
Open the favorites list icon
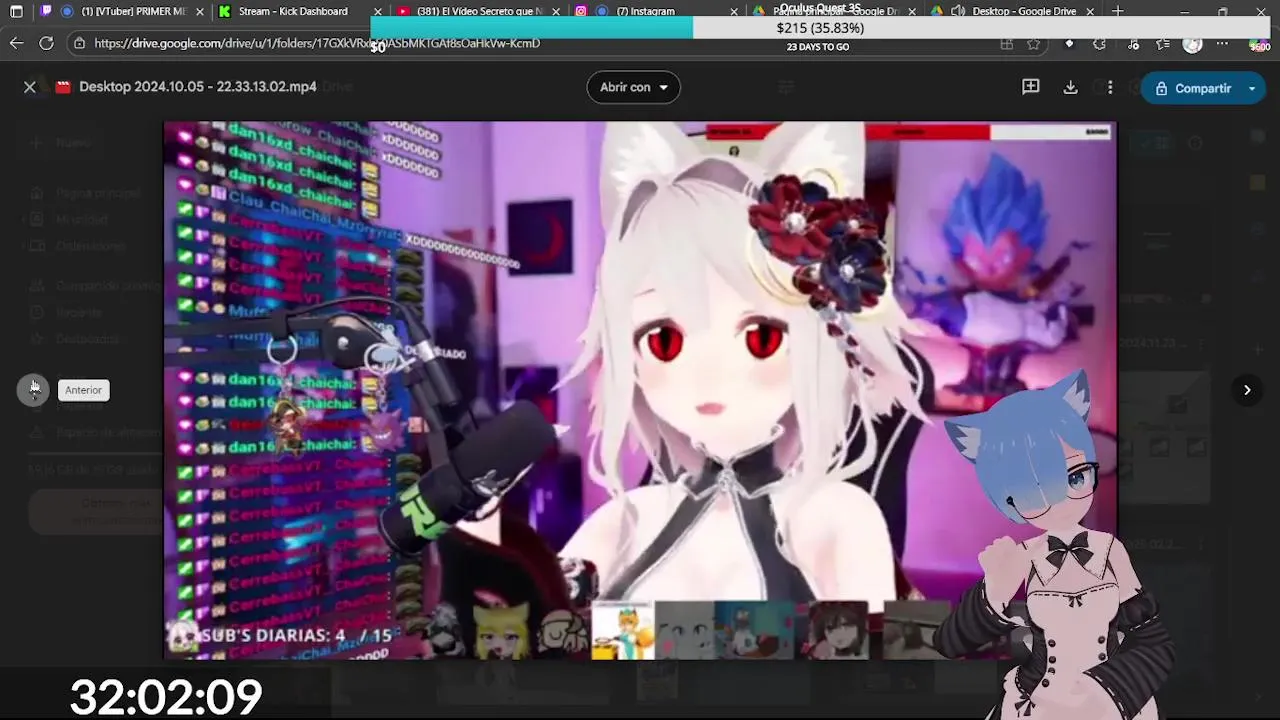pos(1163,44)
